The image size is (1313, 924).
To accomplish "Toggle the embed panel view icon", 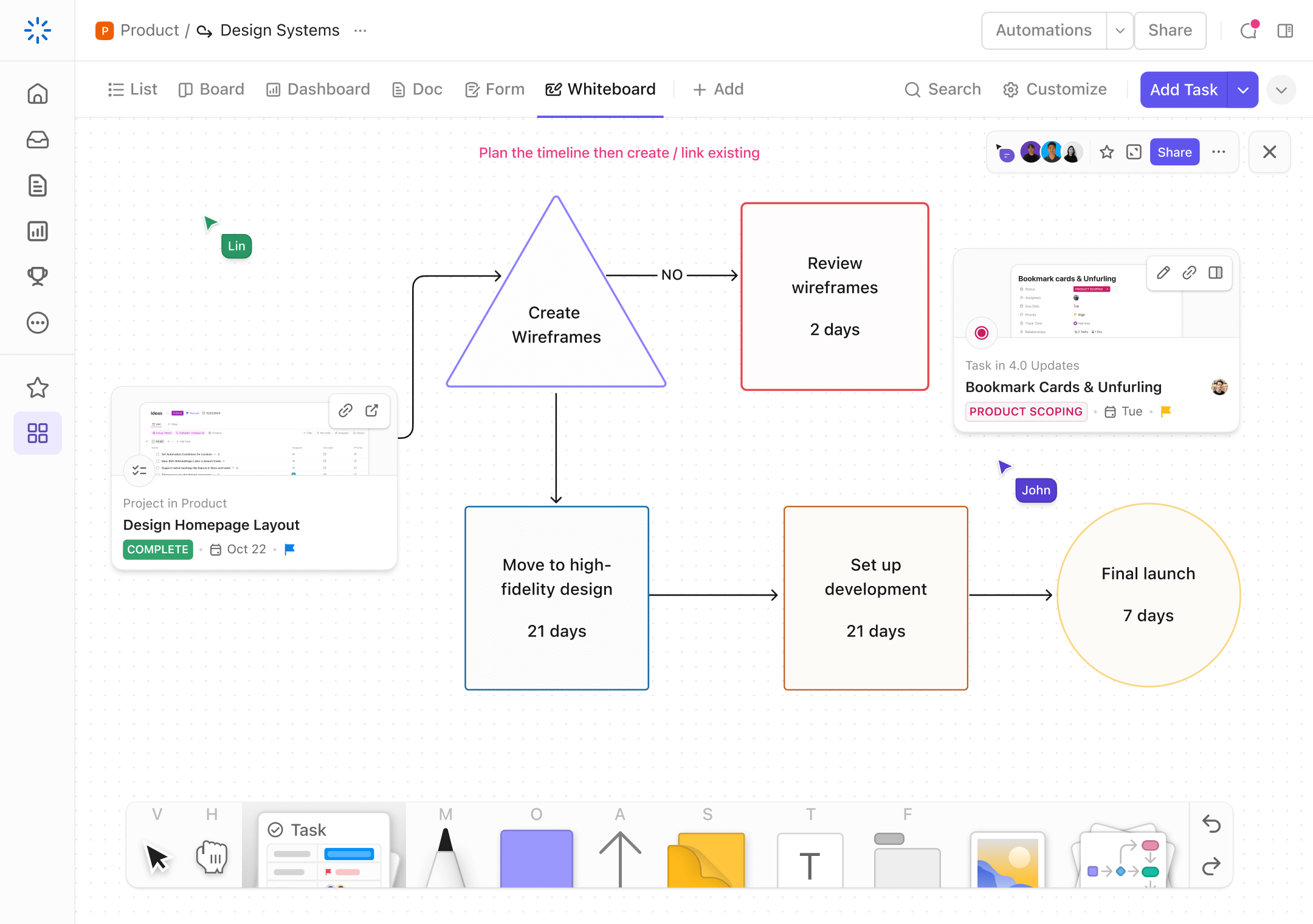I will point(1216,273).
